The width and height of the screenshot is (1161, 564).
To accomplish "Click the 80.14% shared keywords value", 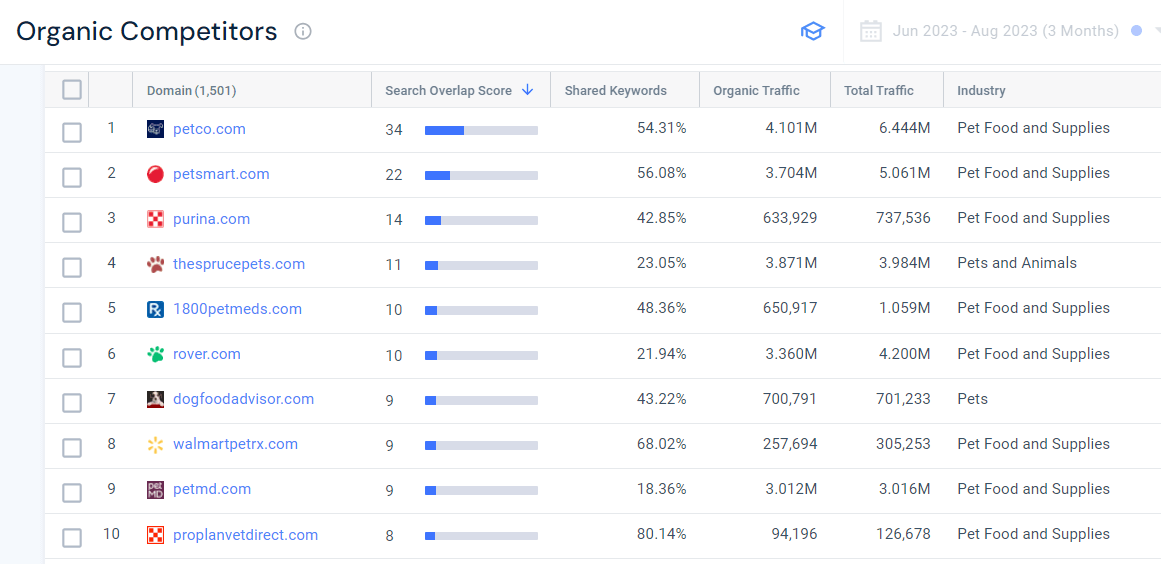I will pos(661,534).
